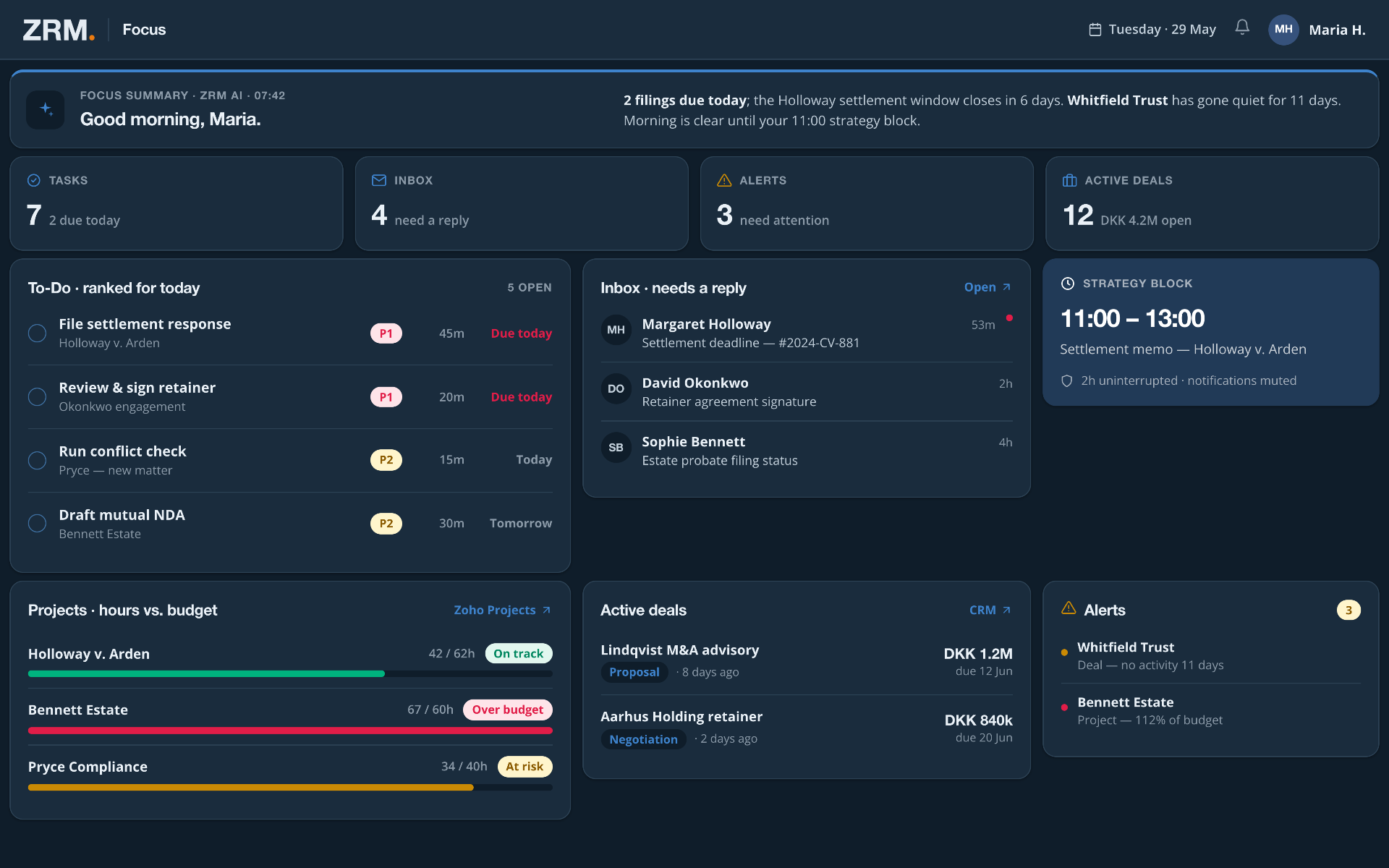Follow the CRM link
Image resolution: width=1389 pixels, height=868 pixels.
click(990, 610)
